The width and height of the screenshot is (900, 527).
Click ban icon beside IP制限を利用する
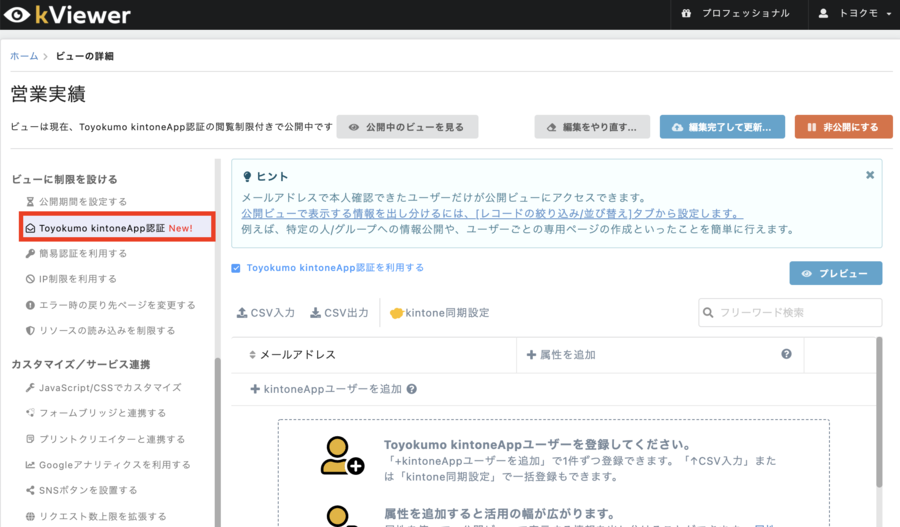point(30,279)
